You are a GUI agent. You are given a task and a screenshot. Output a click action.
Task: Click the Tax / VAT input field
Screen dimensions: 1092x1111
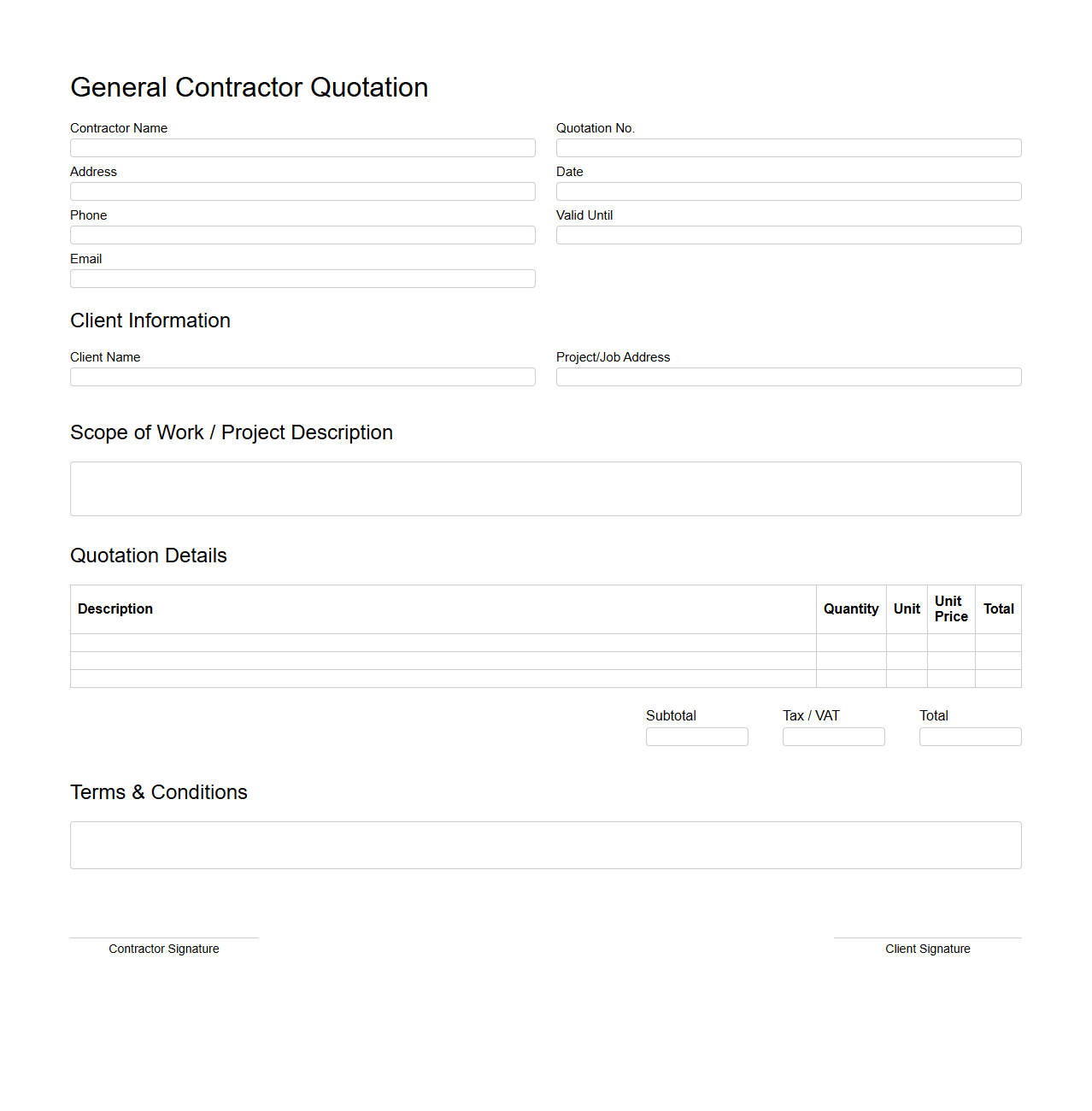coord(833,736)
